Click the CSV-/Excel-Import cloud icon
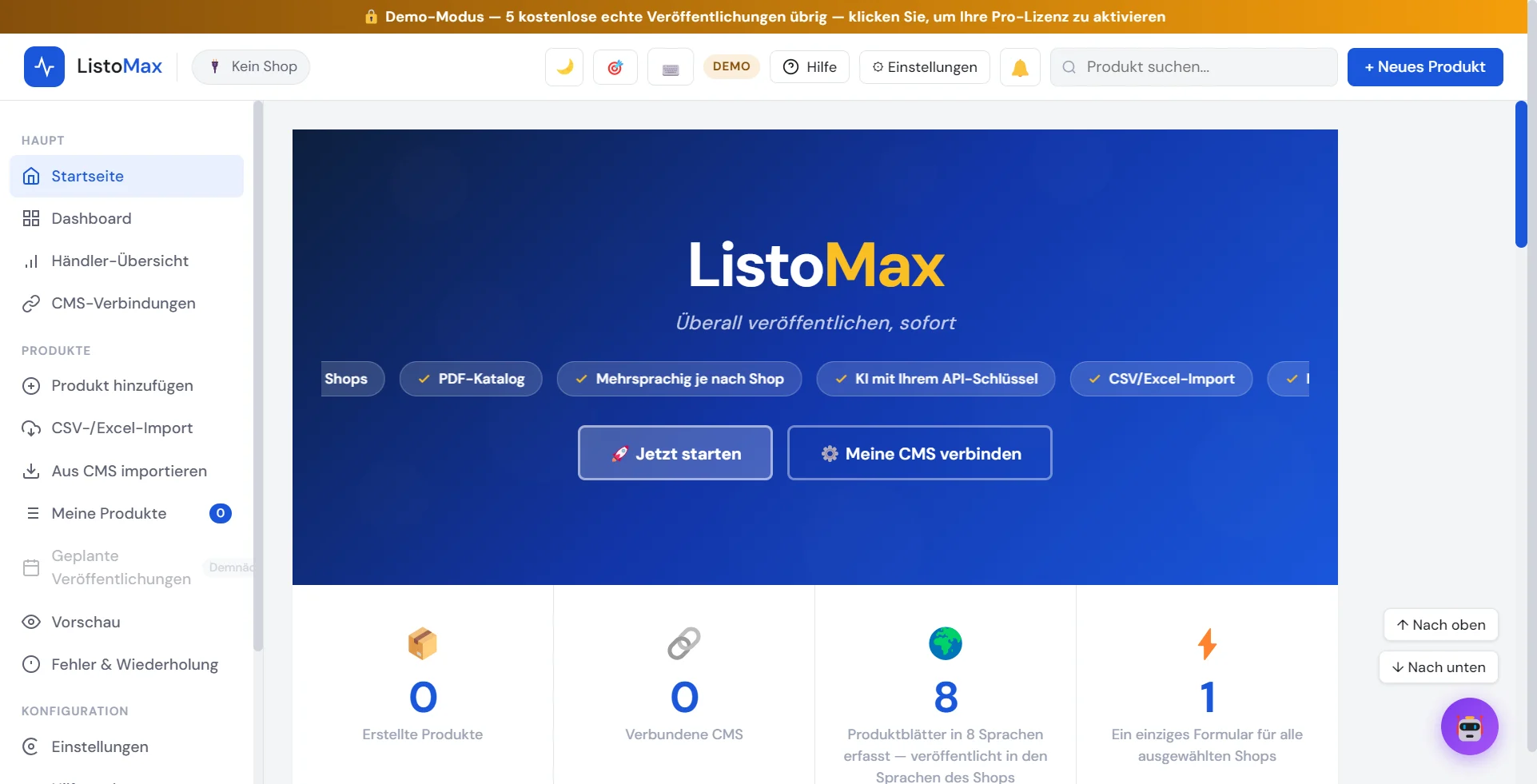This screenshot has width=1537, height=784. click(31, 428)
